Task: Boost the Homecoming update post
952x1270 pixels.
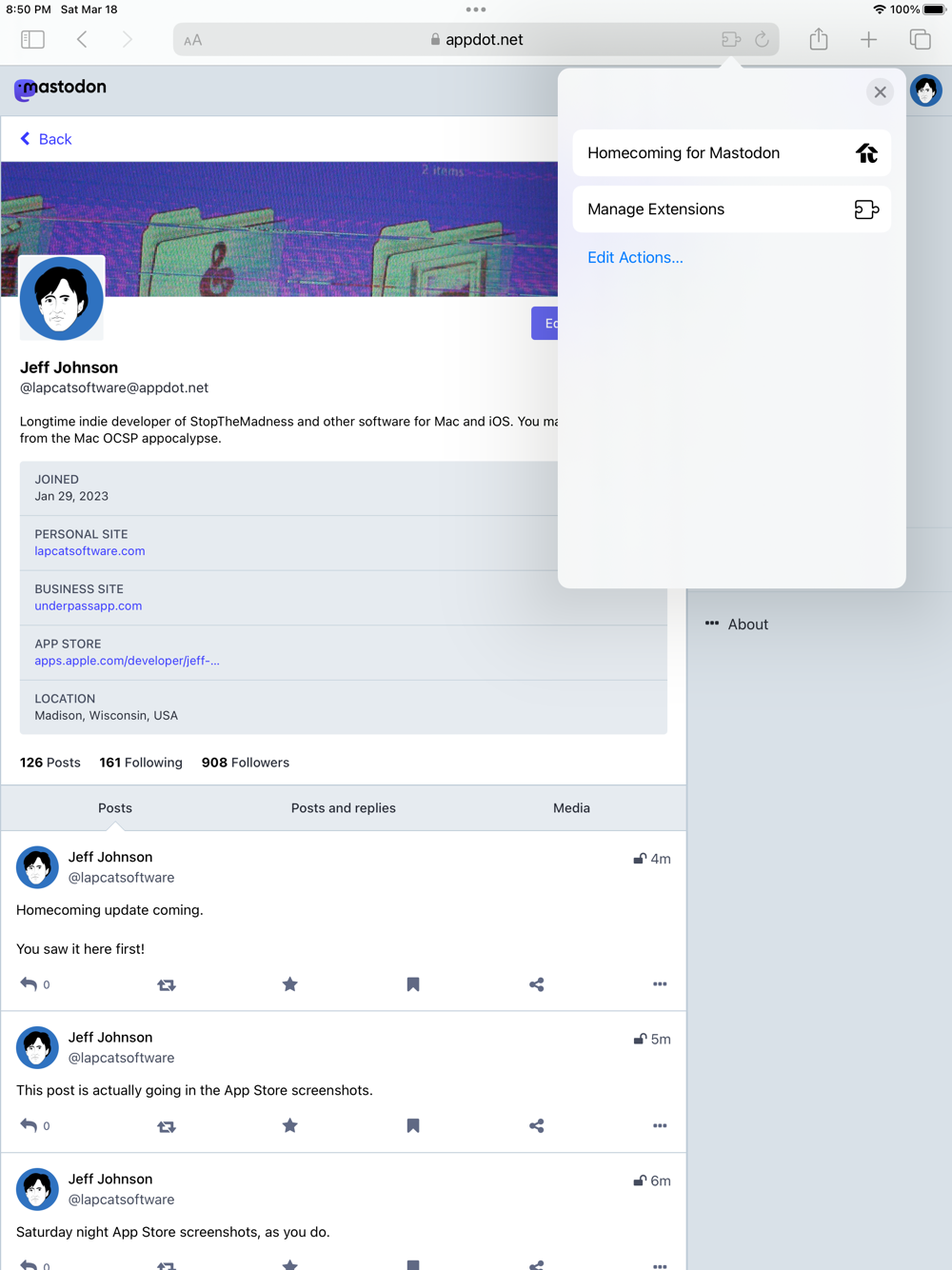Action: coord(167,985)
